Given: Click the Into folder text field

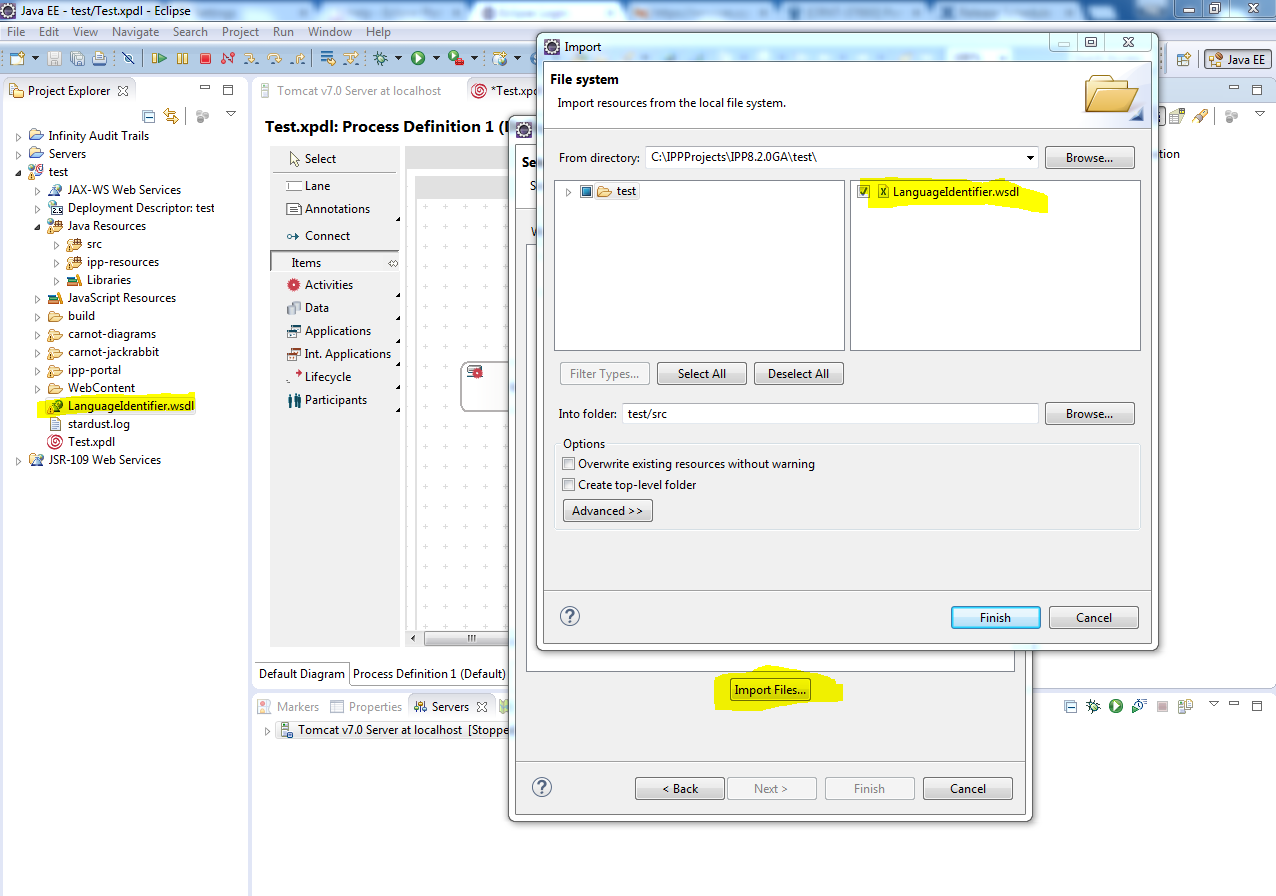Looking at the screenshot, I should click(x=830, y=414).
